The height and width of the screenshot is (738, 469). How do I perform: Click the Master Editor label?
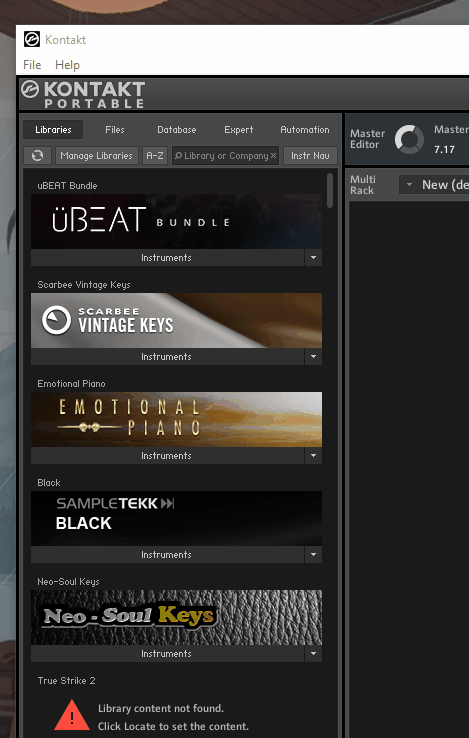click(367, 139)
